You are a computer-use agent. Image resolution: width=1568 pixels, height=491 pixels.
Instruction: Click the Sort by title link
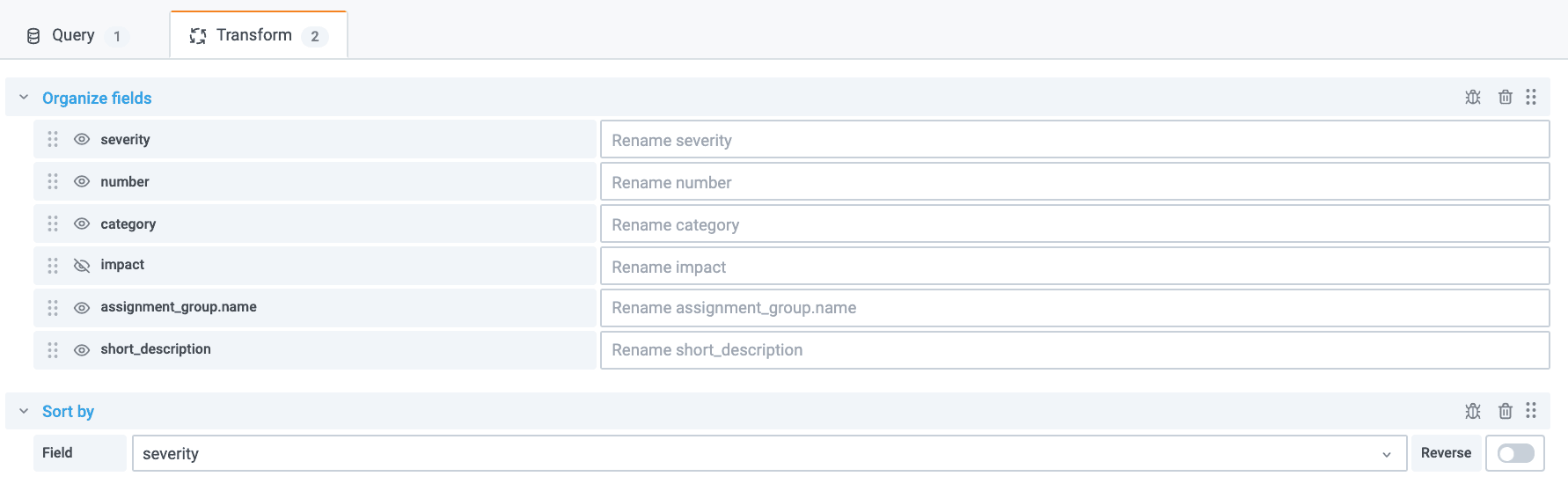[x=68, y=412]
